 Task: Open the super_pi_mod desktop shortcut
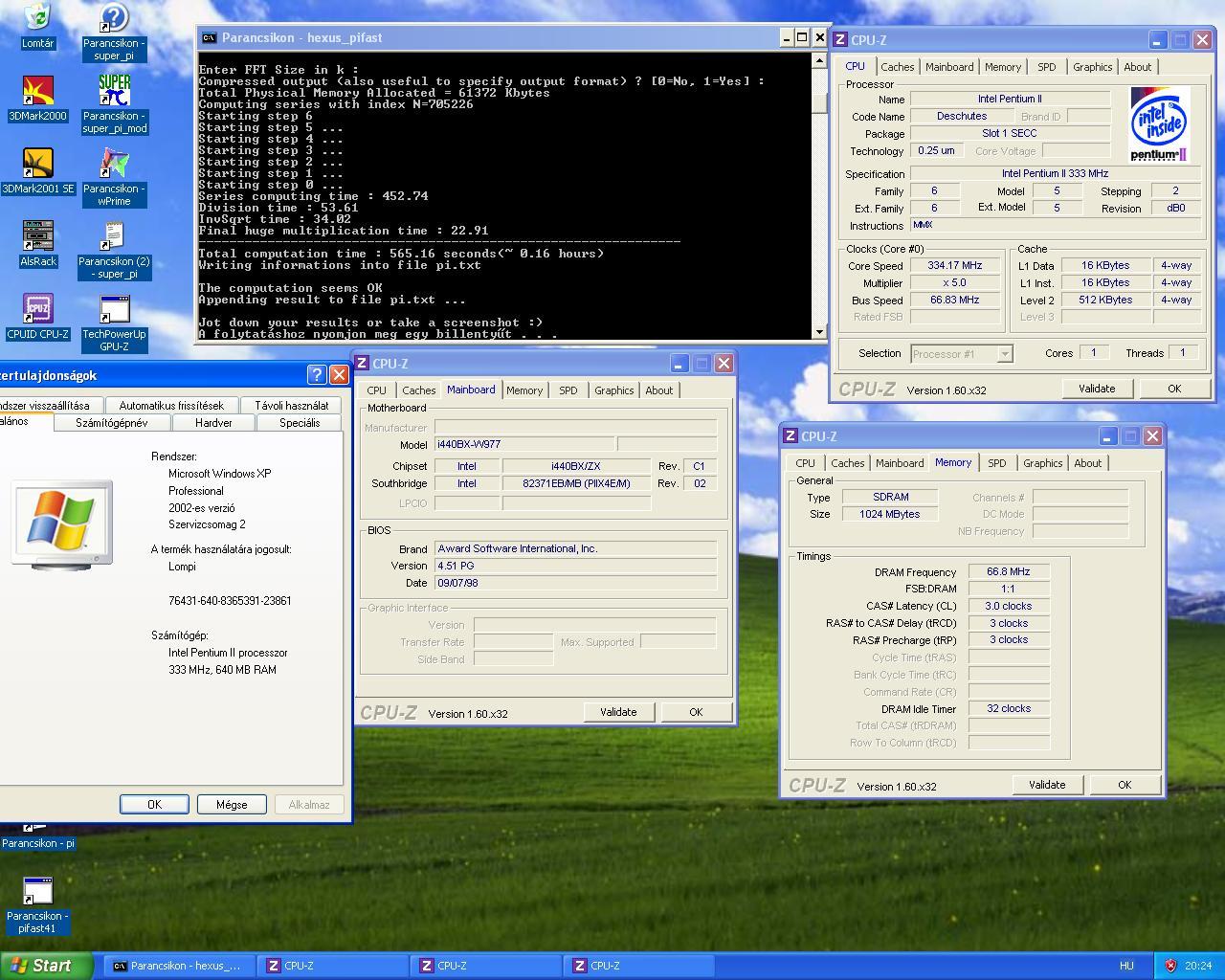click(x=114, y=104)
